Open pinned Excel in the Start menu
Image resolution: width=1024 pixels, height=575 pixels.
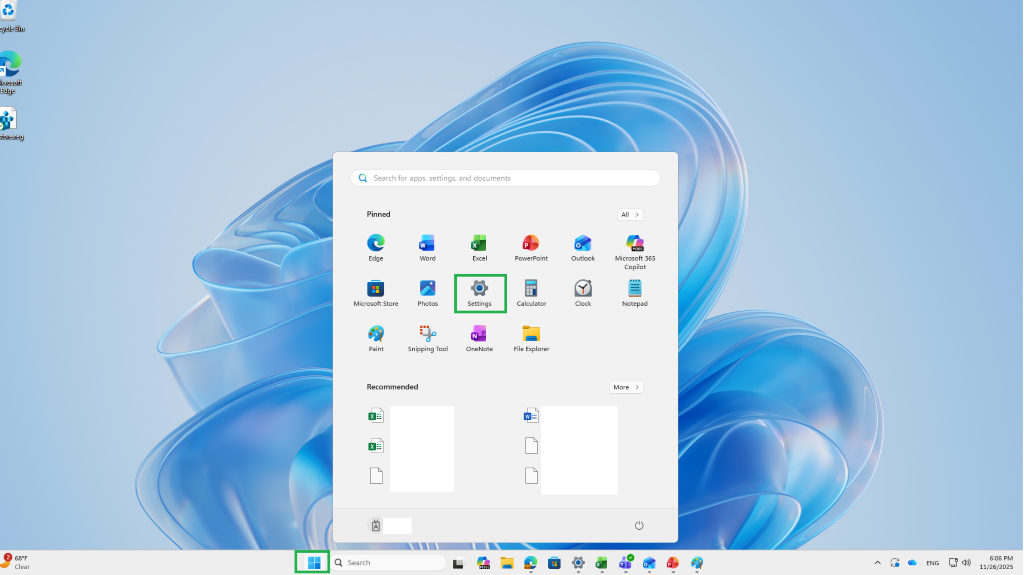tap(479, 248)
